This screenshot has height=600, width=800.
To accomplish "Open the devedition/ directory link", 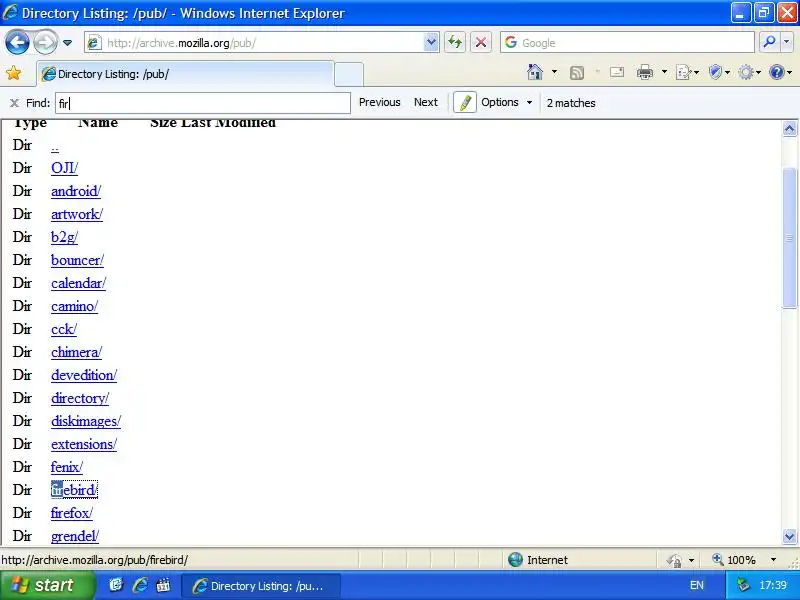I will [x=84, y=374].
